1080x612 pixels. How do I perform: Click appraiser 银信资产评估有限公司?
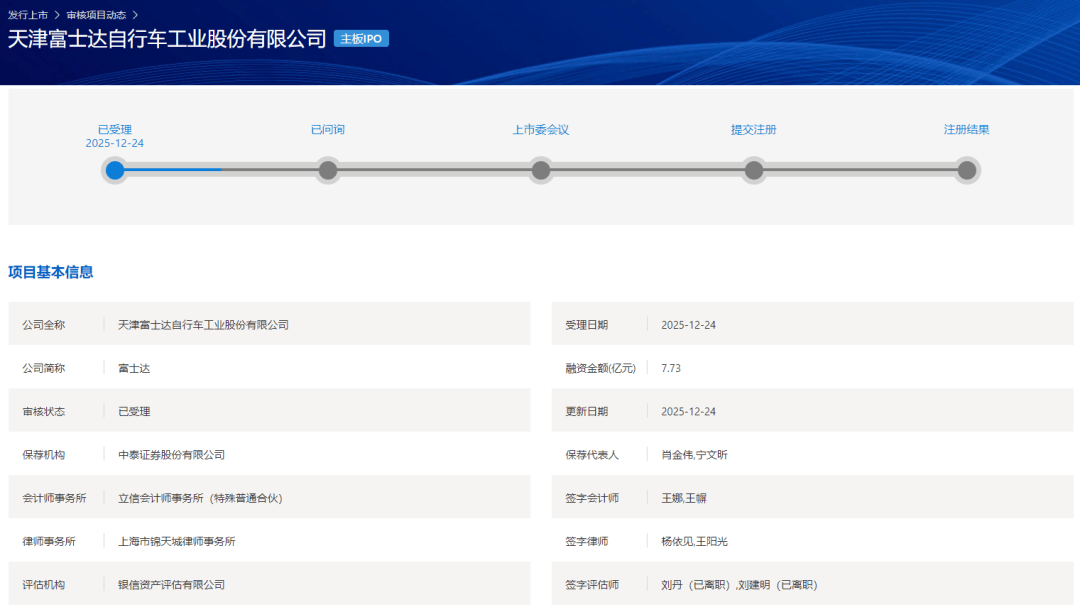(x=171, y=585)
